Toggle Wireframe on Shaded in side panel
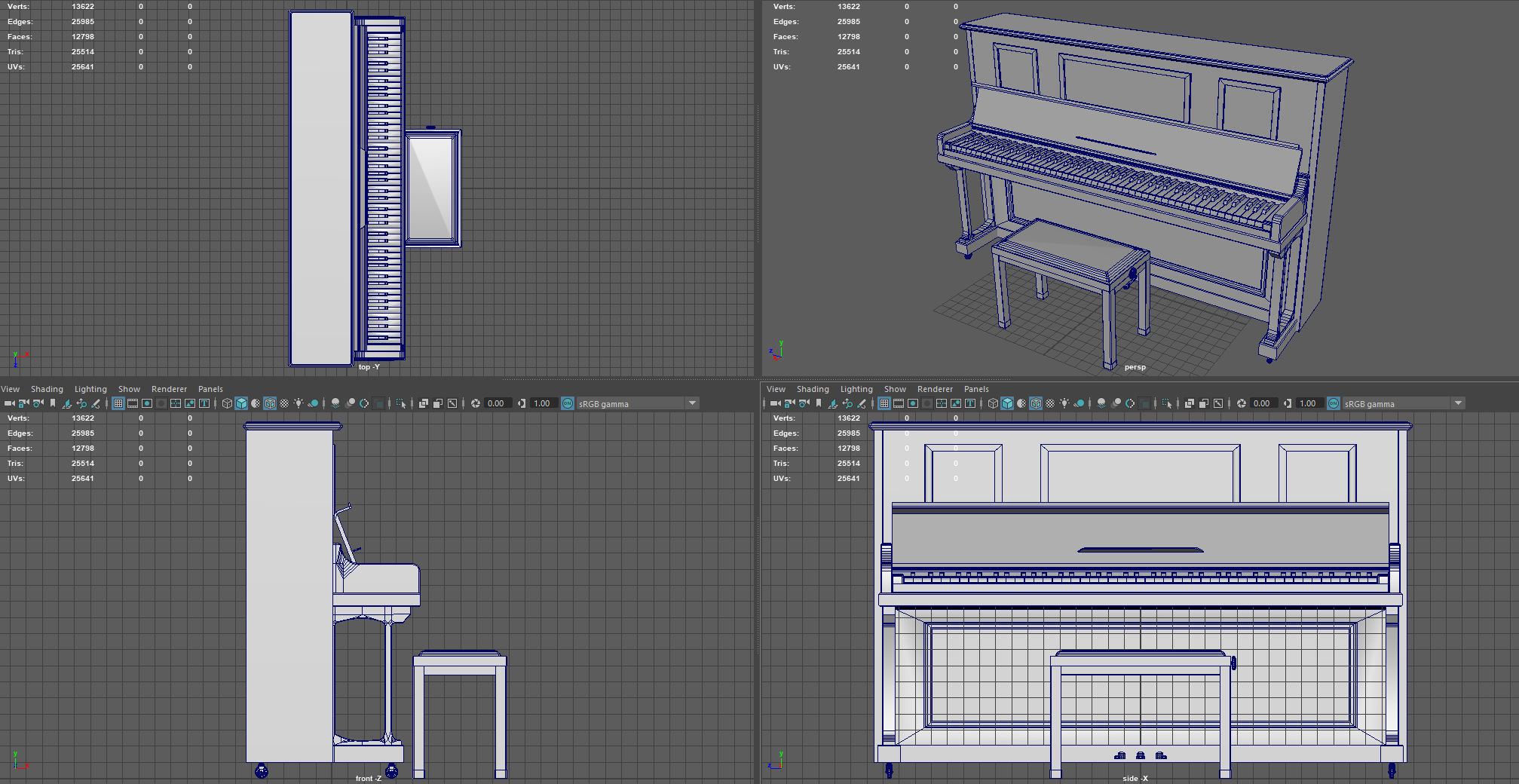This screenshot has width=1519, height=784. tap(1036, 403)
